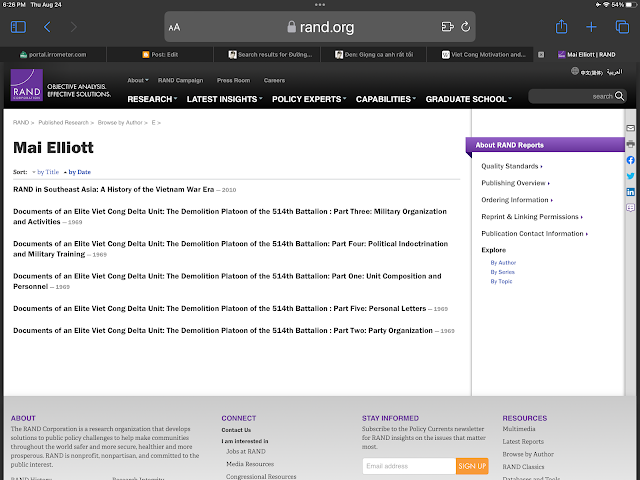Expand the GRADUATE SCHOOL menu
The width and height of the screenshot is (640, 480).
click(x=469, y=99)
